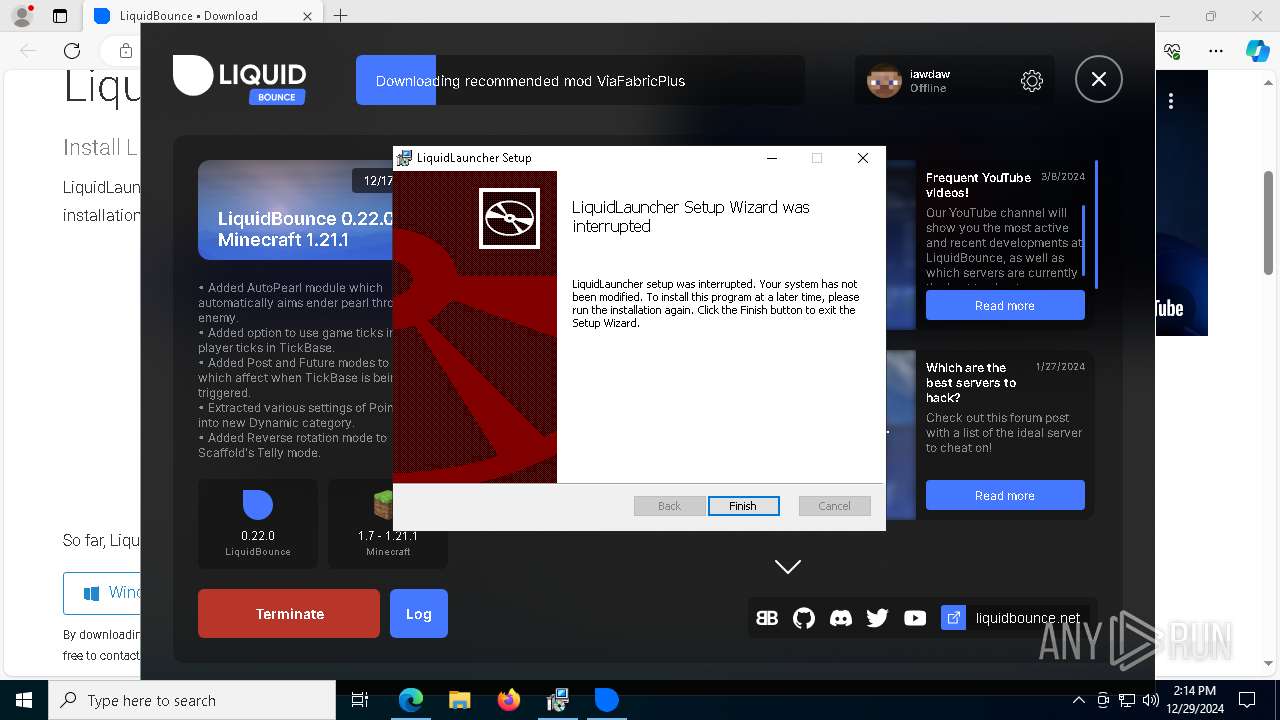Click "Which are the best servers to hack?" title
This screenshot has height=720, width=1280.
(970, 382)
